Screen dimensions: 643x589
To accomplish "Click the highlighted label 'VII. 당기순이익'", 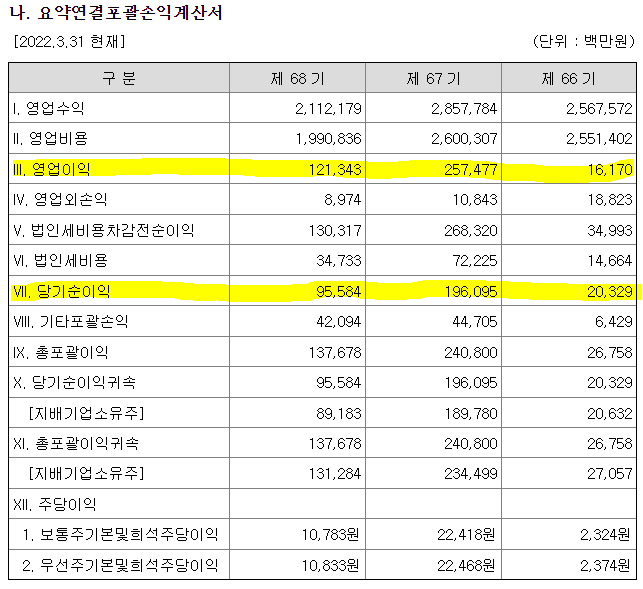I will tap(62, 291).
